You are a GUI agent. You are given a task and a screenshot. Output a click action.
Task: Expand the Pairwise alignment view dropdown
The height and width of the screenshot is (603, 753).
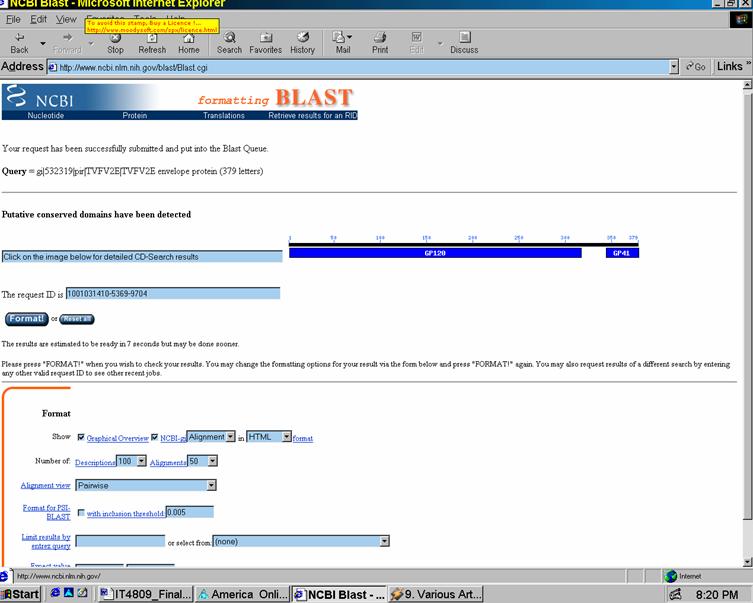click(211, 485)
